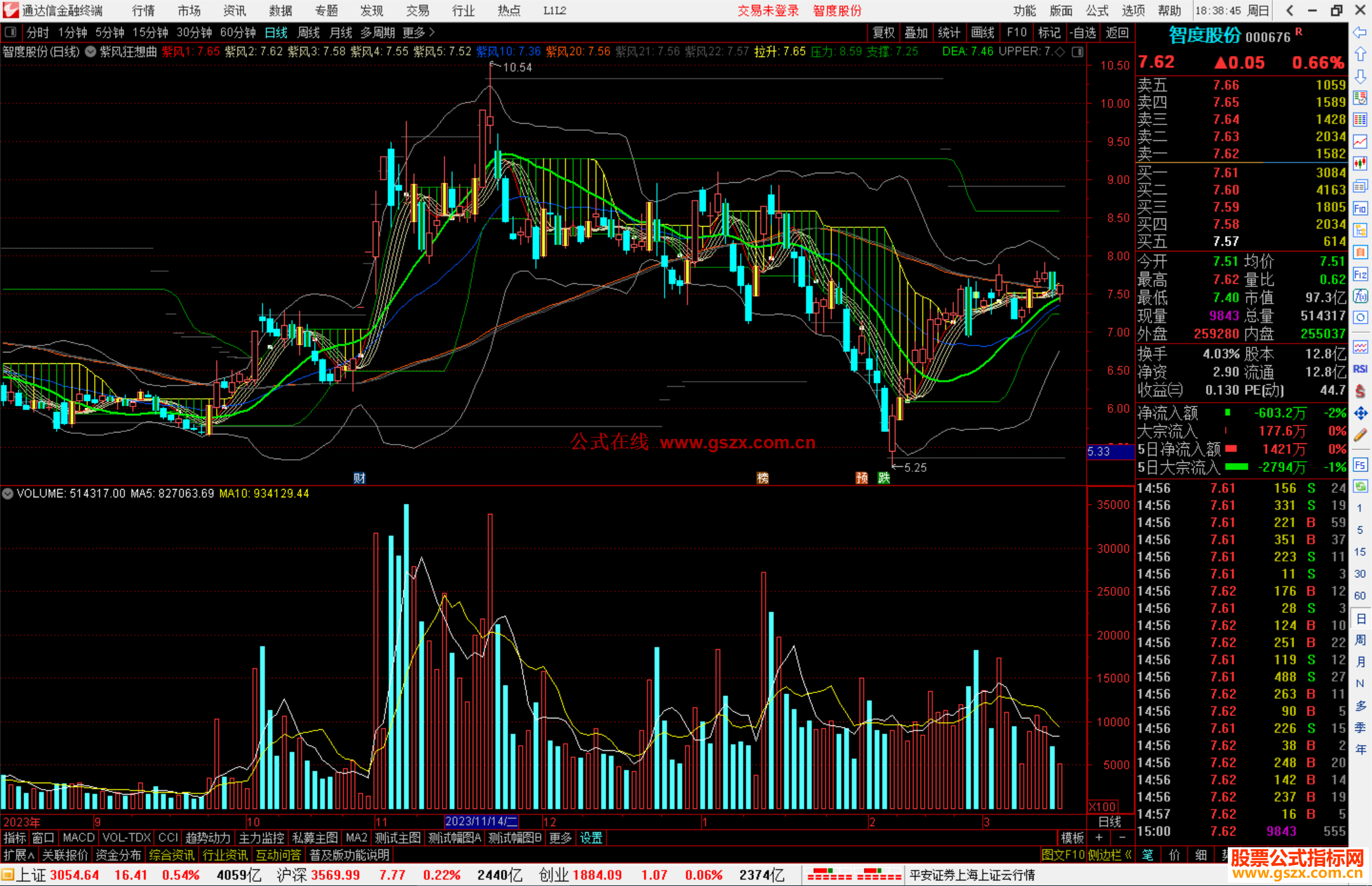This screenshot has height=886, width=1372.
Task: Click the zoom-in plus button beside 模板
Action: (1099, 838)
